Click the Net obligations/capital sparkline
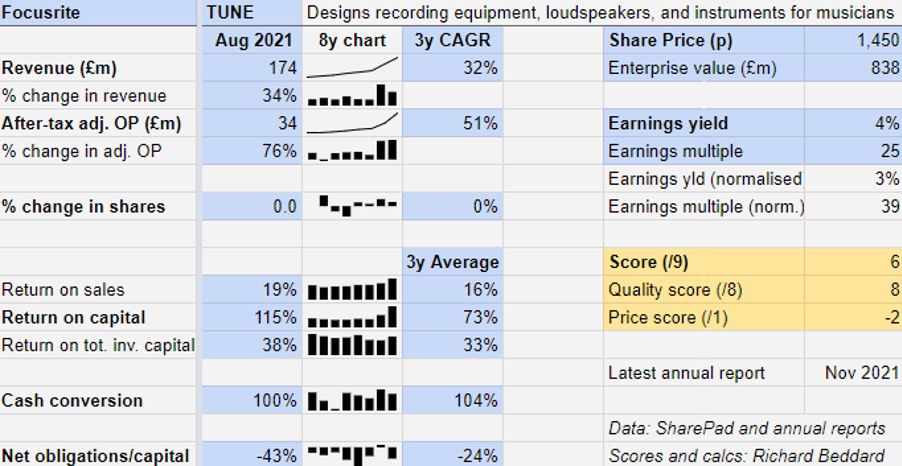 pos(352,454)
